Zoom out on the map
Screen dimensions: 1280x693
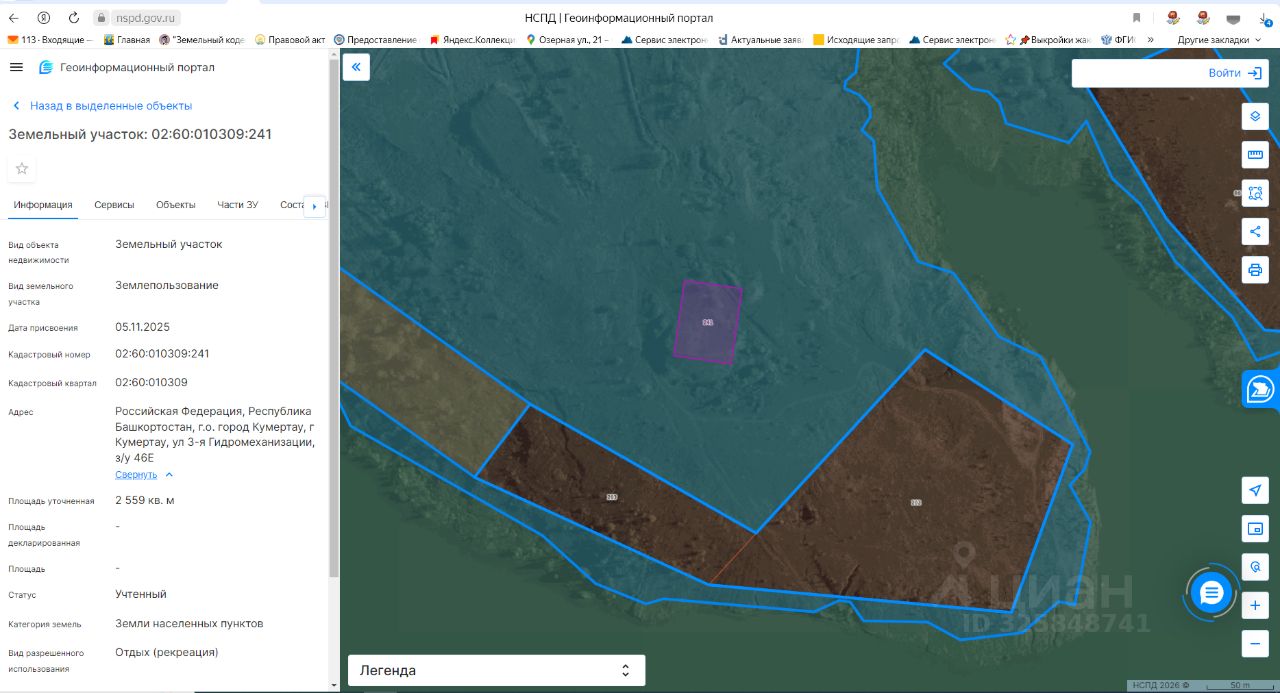[x=1255, y=645]
